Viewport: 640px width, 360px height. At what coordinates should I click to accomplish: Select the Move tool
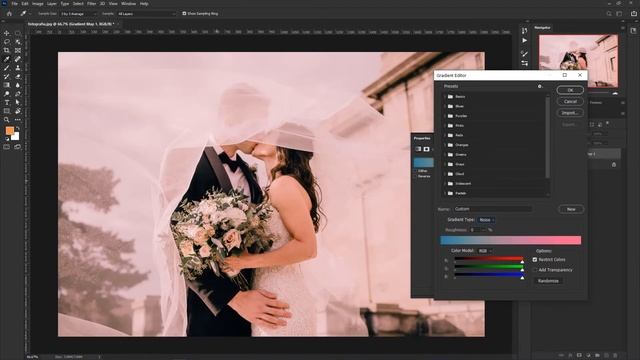(7, 33)
